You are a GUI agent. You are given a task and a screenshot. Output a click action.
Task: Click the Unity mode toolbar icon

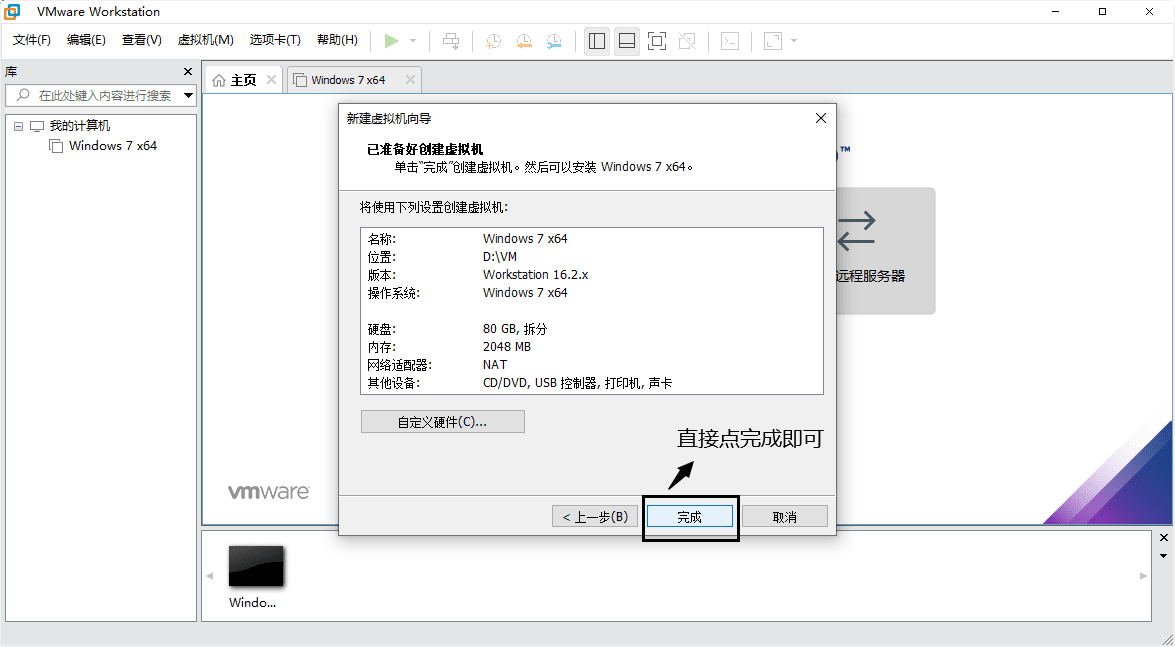click(x=686, y=40)
